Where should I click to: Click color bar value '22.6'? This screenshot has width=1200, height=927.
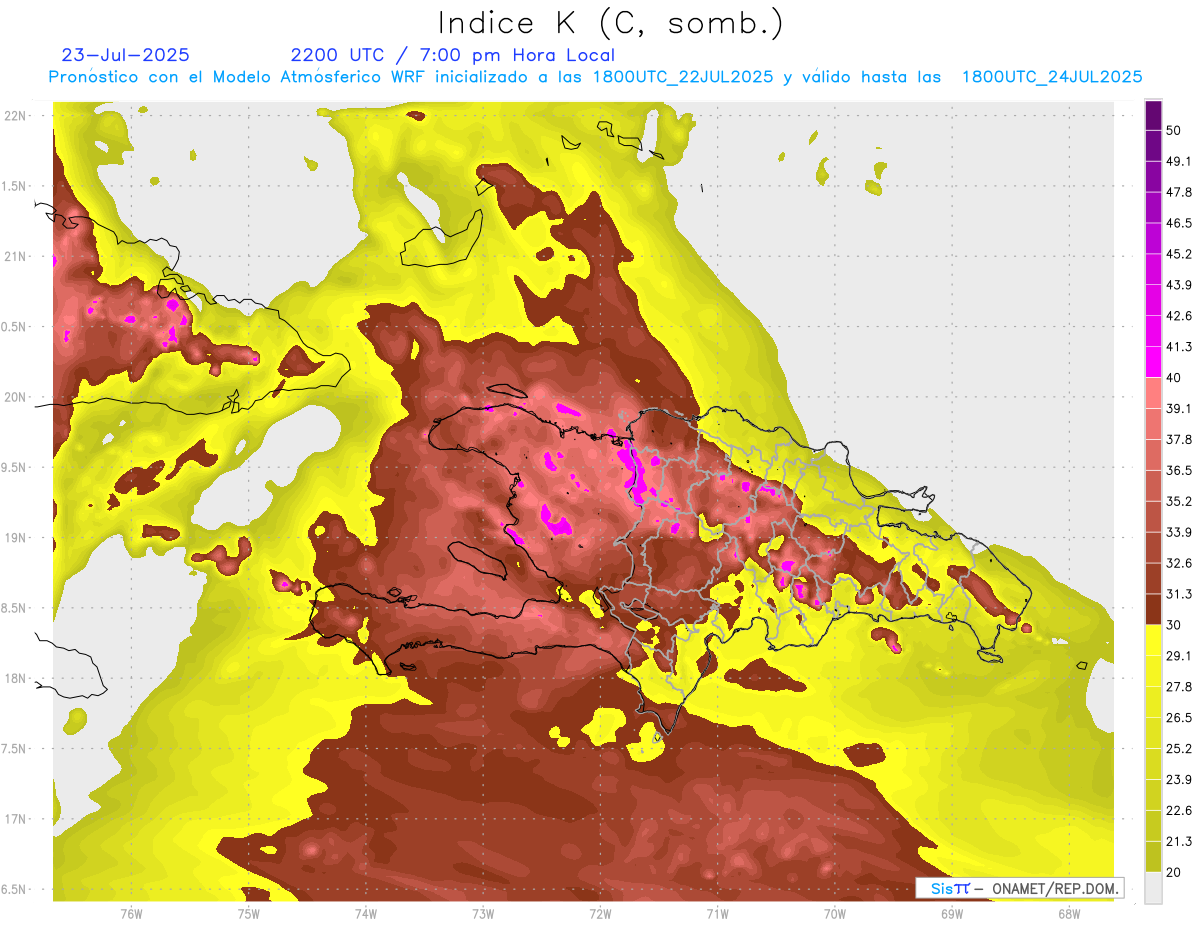[x=1178, y=810]
